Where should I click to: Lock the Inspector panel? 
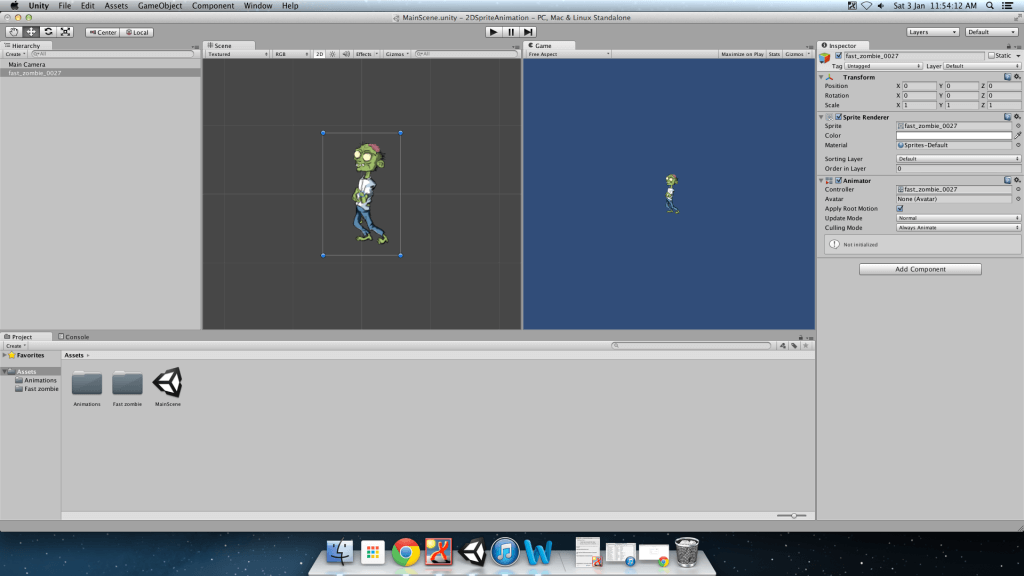(1008, 46)
